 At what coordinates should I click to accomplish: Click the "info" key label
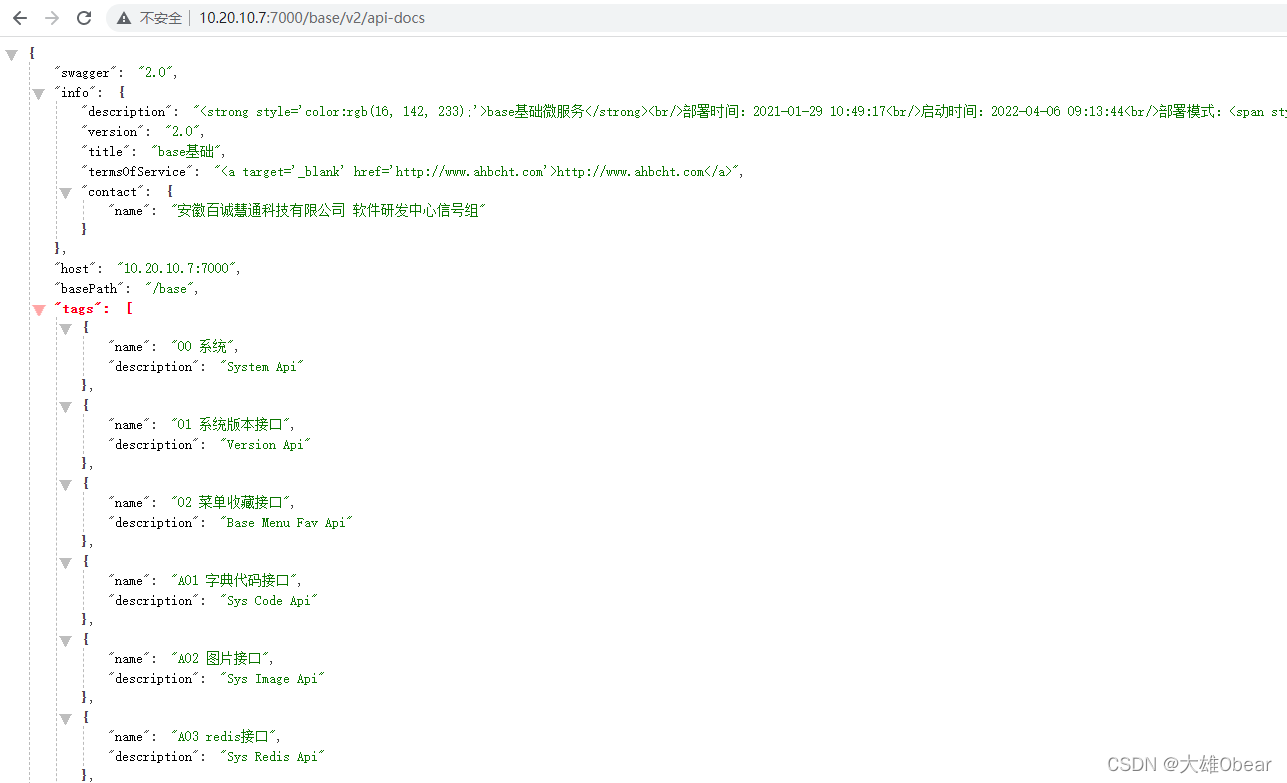click(78, 92)
